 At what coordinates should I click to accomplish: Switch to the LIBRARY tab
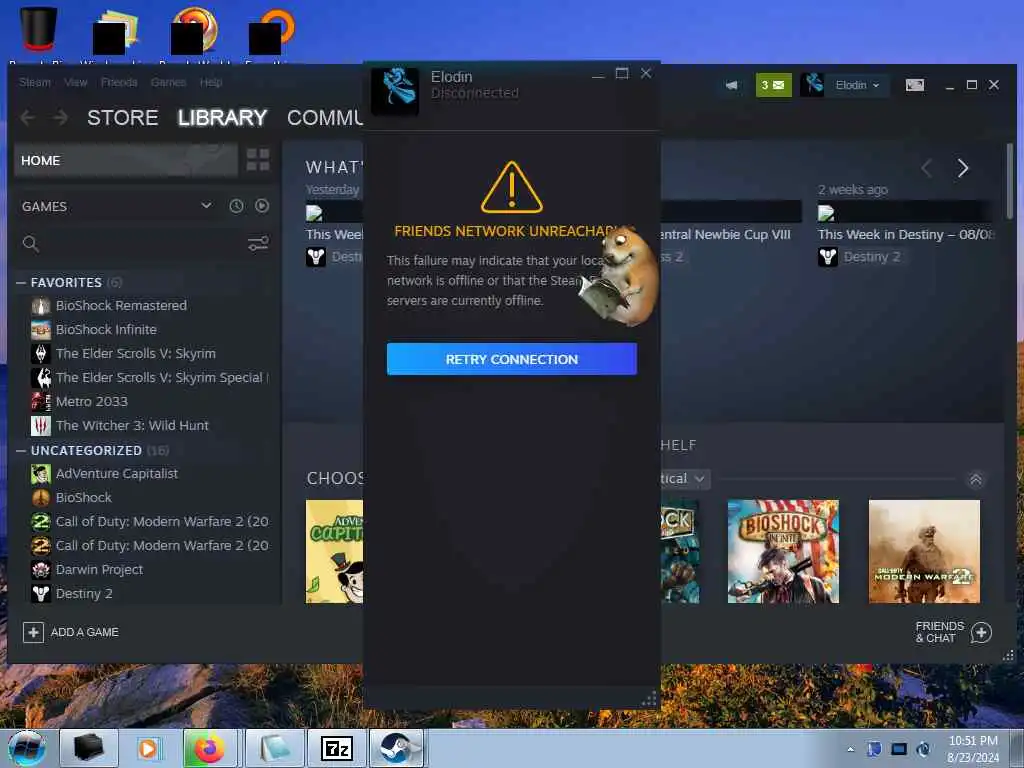point(222,118)
